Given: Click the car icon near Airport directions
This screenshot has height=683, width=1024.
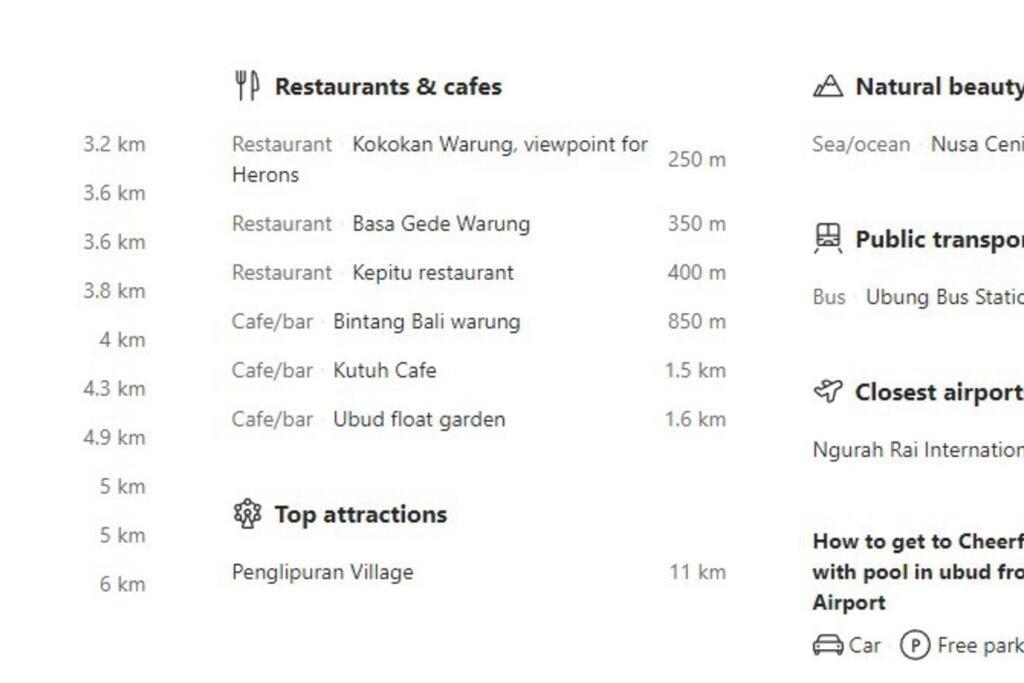Looking at the screenshot, I should click(828, 645).
